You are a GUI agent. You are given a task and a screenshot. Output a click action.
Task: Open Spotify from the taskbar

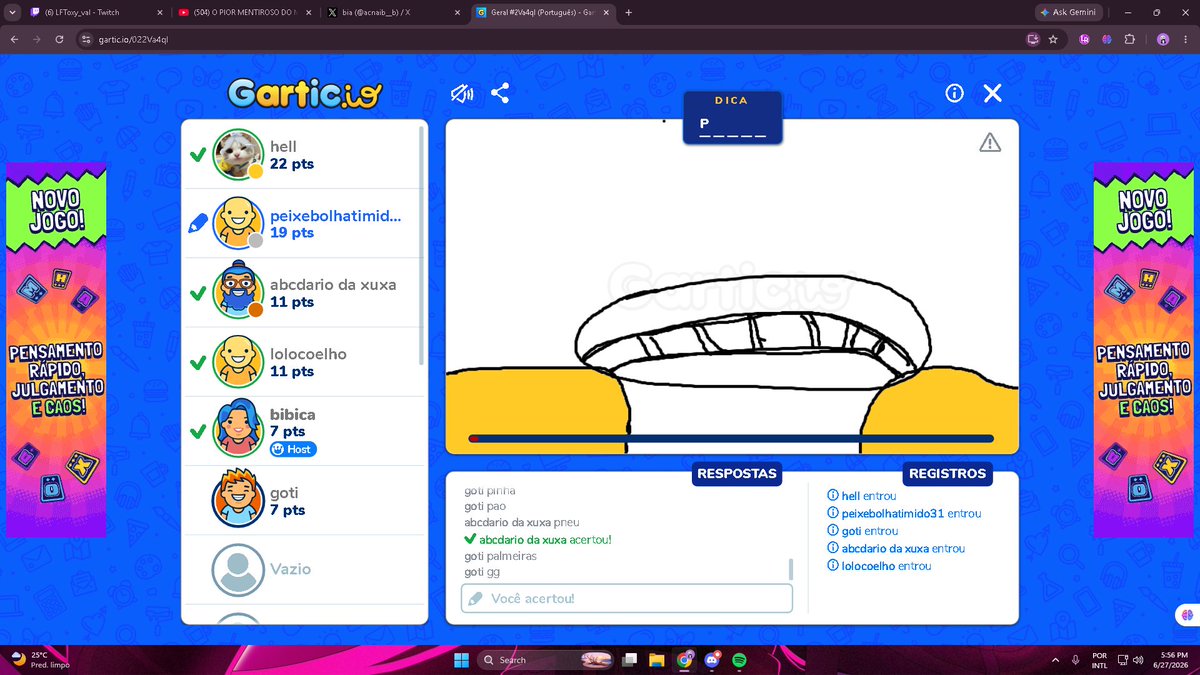(x=739, y=660)
